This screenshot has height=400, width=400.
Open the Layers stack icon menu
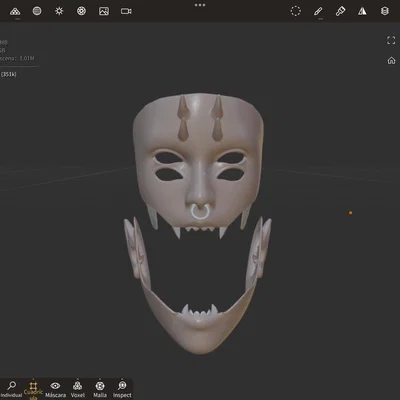[385, 11]
